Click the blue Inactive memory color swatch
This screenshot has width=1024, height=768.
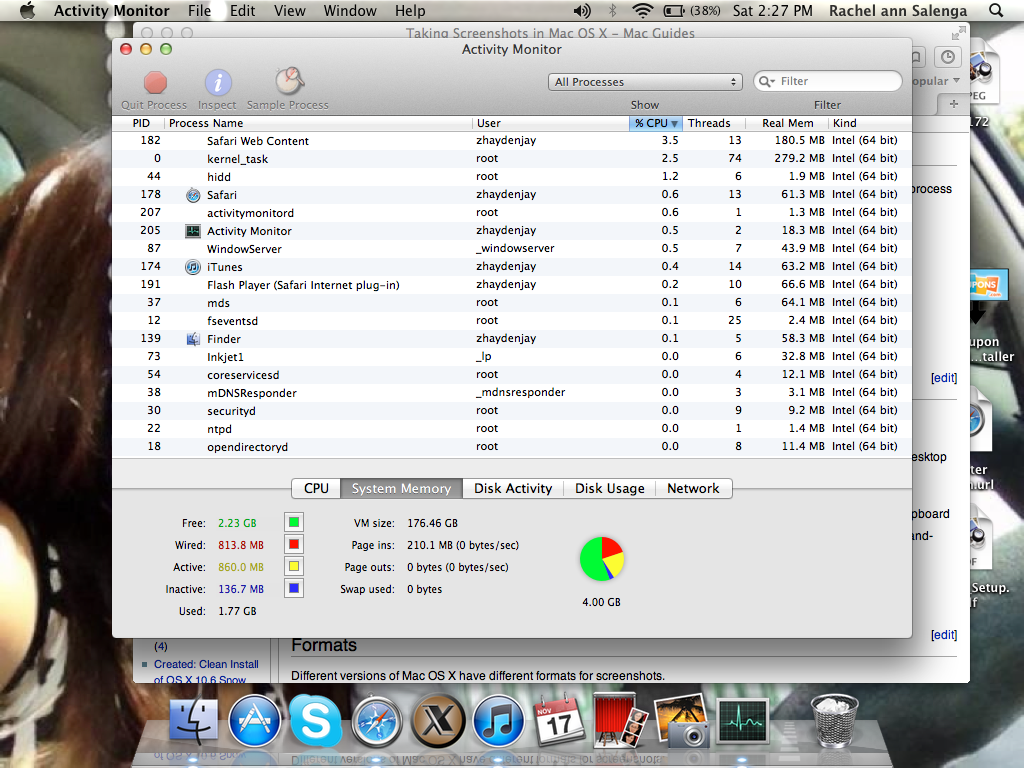(x=294, y=588)
